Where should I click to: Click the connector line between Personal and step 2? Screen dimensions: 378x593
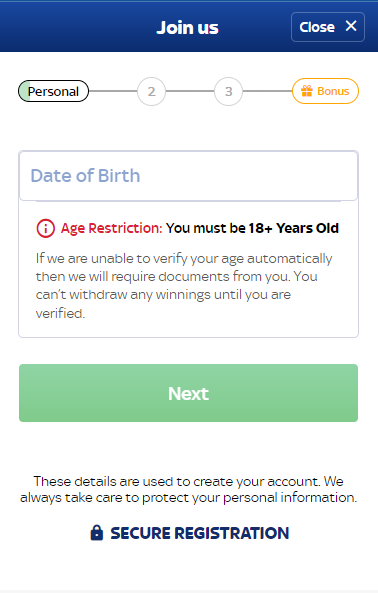[x=113, y=91]
